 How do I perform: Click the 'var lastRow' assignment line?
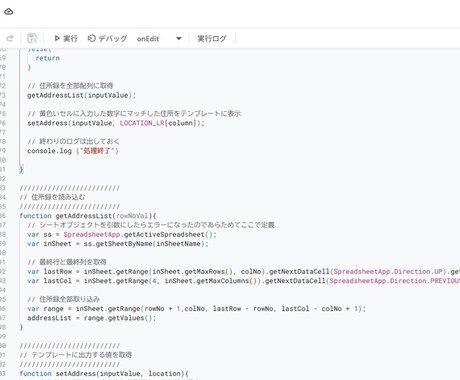[244, 272]
